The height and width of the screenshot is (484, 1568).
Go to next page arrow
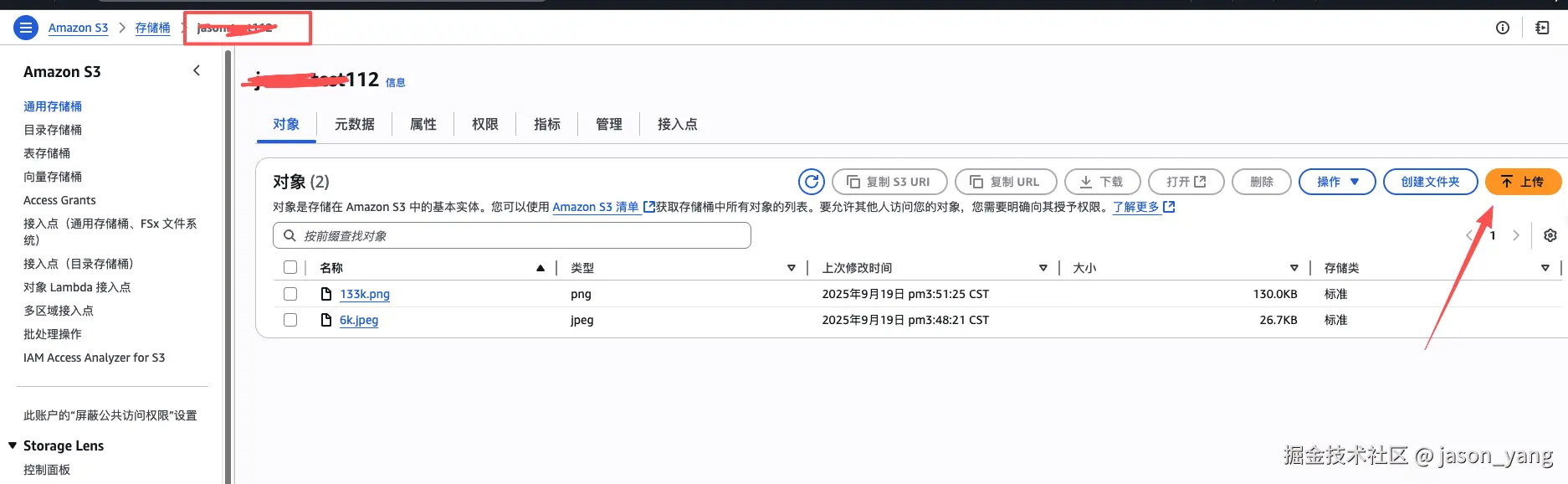tap(1515, 235)
